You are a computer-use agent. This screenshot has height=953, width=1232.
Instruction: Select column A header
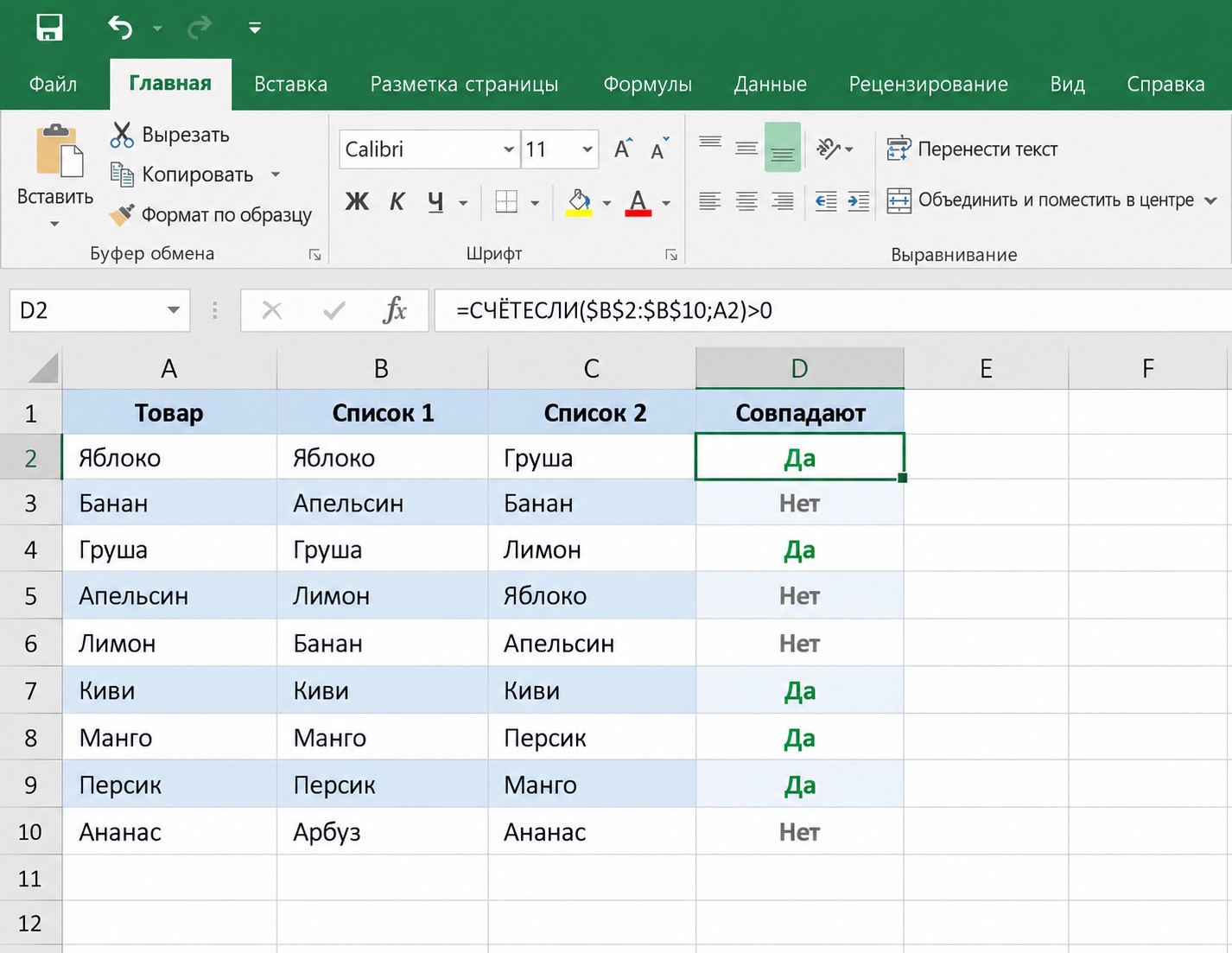(x=169, y=369)
